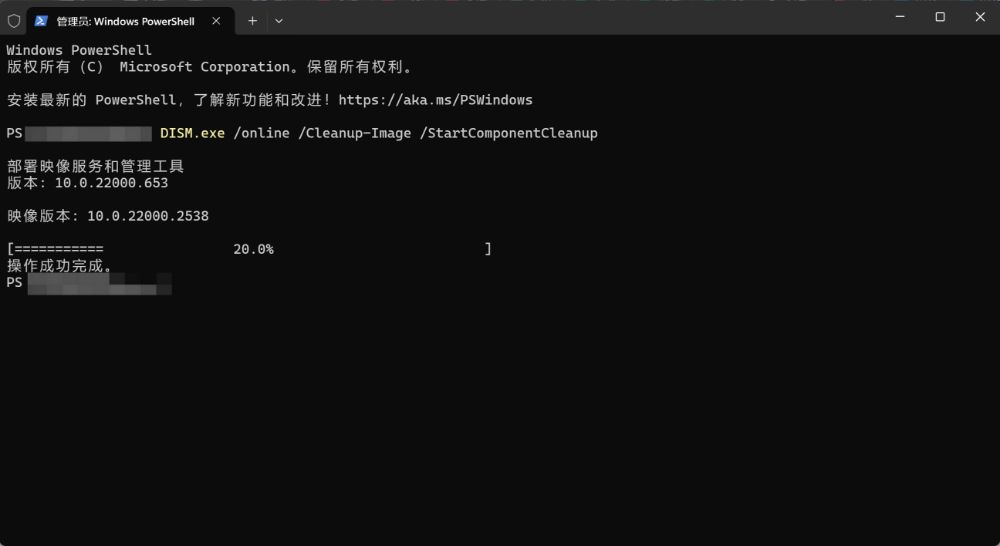Screen dimensions: 1000x546
Task: Select the 管理员: Windows PowerShell tab
Action: point(125,21)
